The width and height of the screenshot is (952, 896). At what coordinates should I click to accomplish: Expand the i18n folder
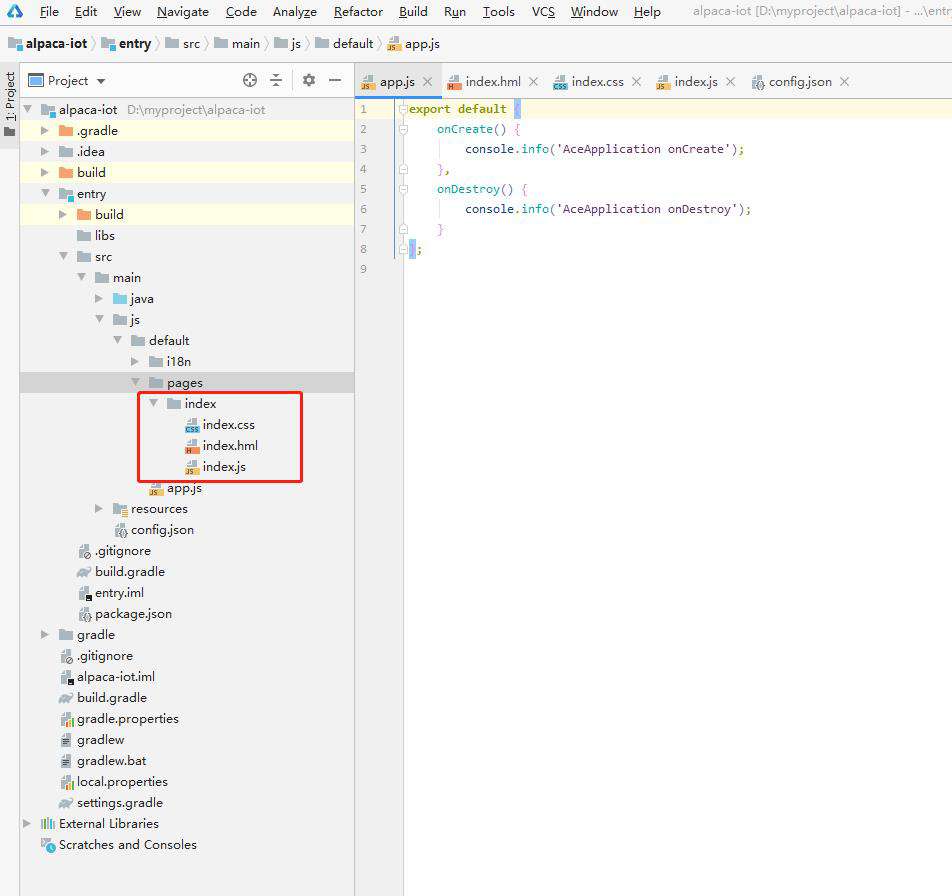[x=135, y=361]
